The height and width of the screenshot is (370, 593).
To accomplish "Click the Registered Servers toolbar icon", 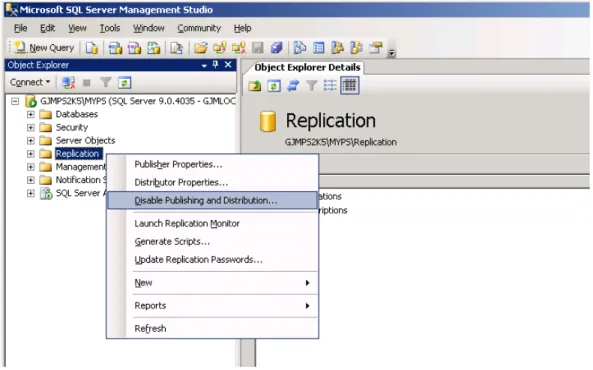I will [300, 48].
